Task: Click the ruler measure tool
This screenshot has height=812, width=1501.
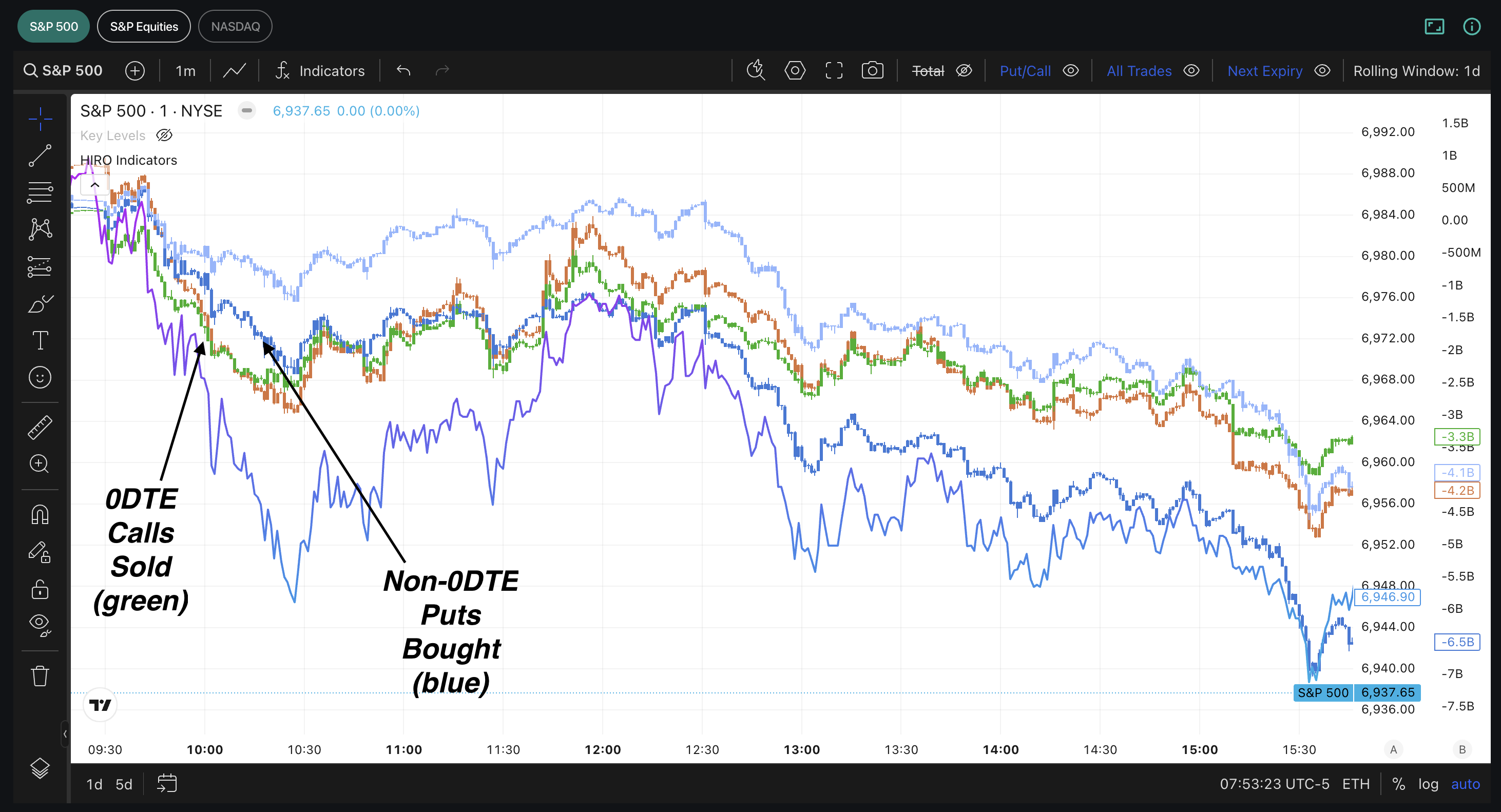Action: [40, 427]
